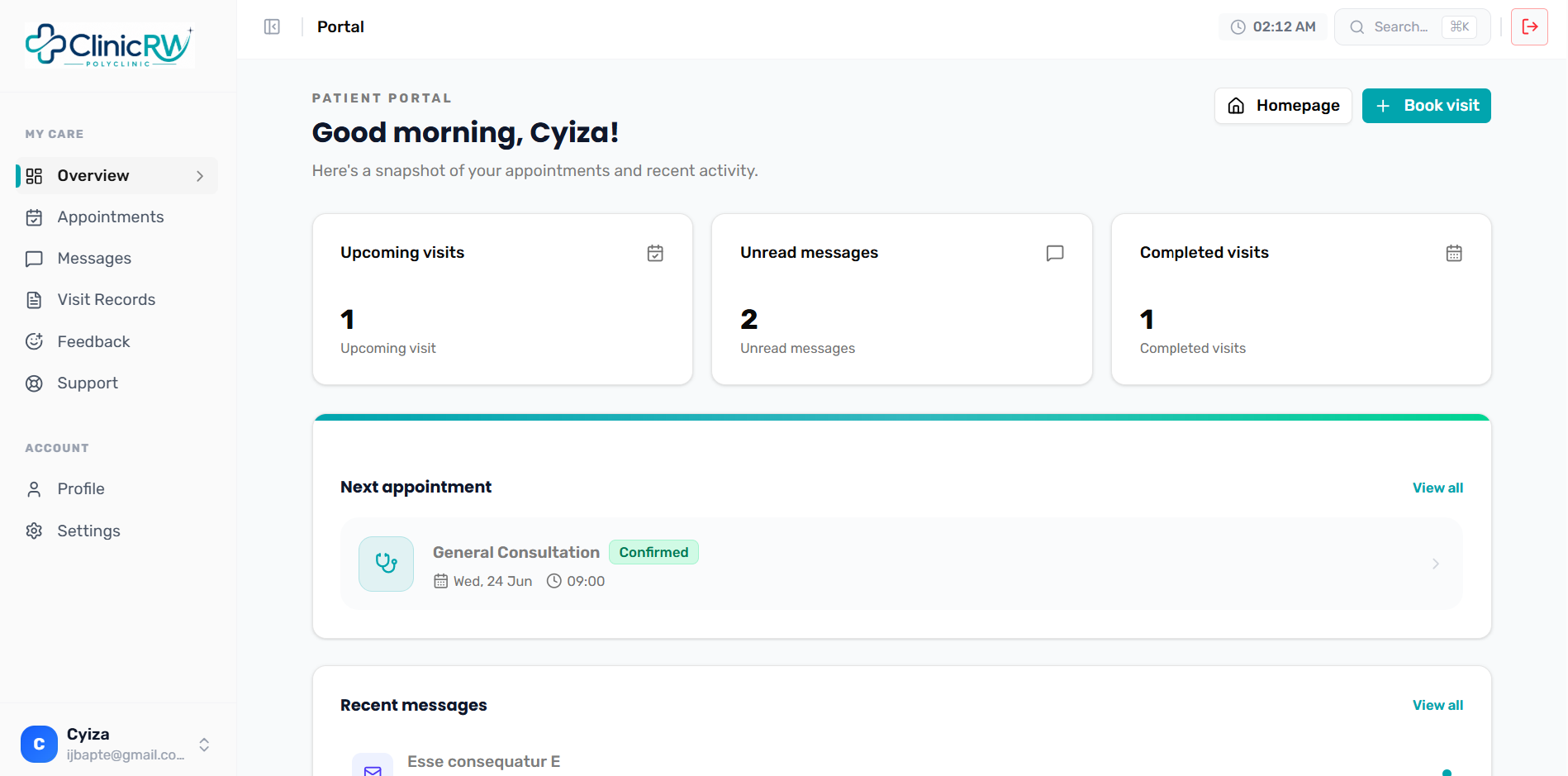1568x776 pixels.
Task: Click the Book visit button
Action: tap(1426, 106)
